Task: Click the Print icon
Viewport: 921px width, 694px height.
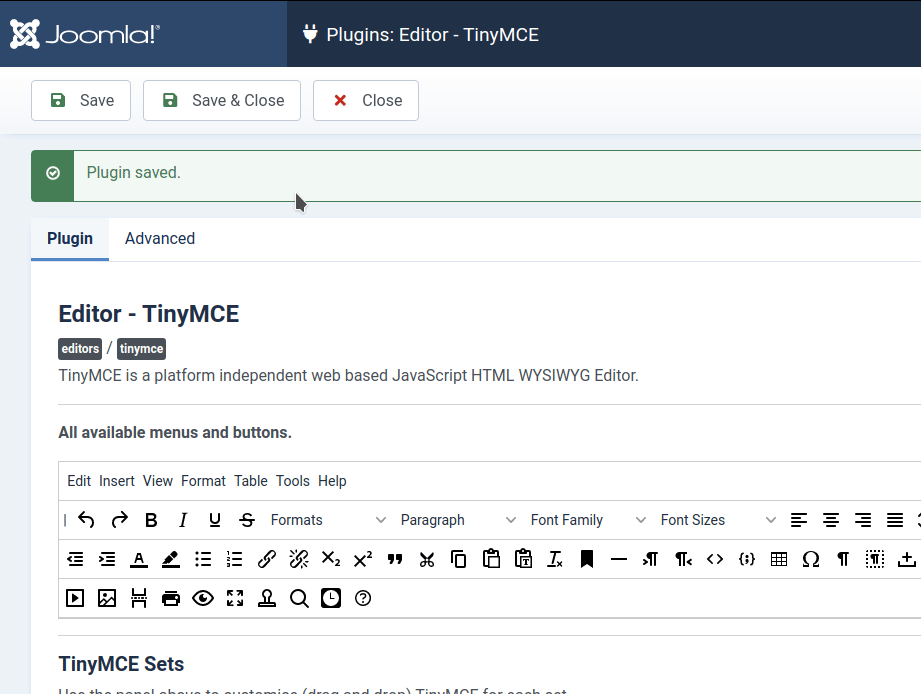Action: tap(171, 598)
